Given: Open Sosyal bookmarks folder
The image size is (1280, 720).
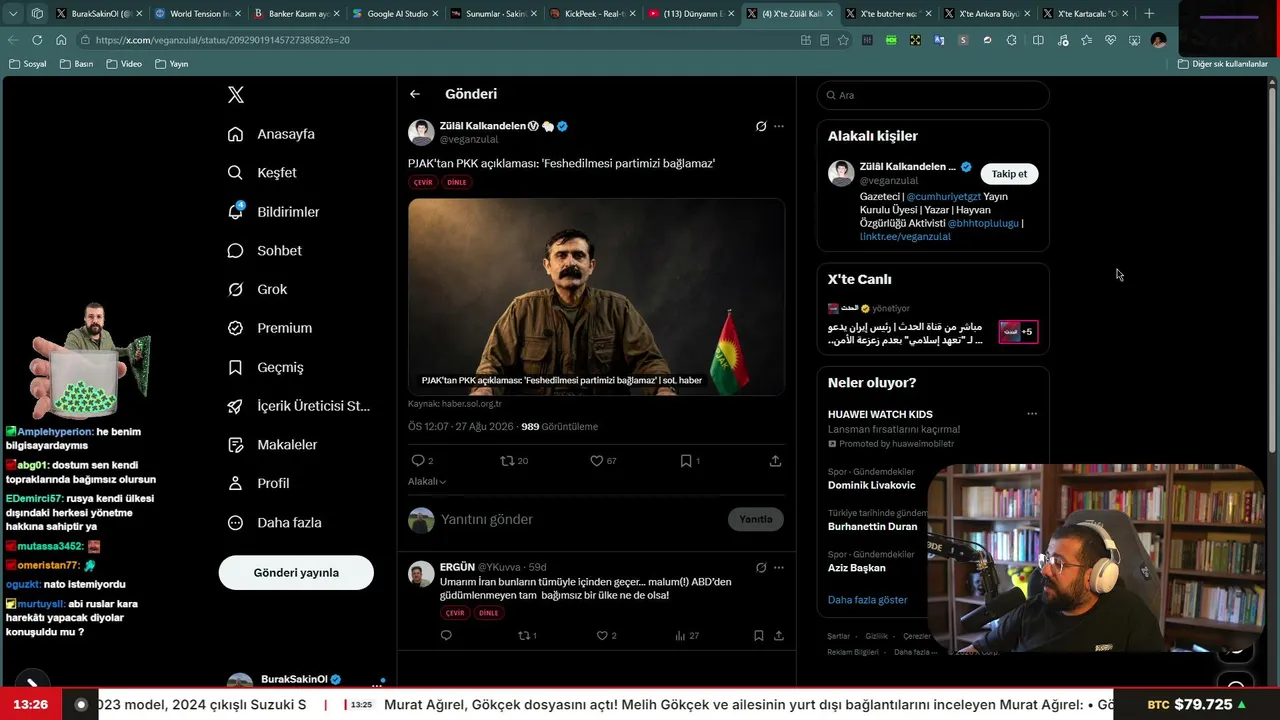Looking at the screenshot, I should pos(28,64).
